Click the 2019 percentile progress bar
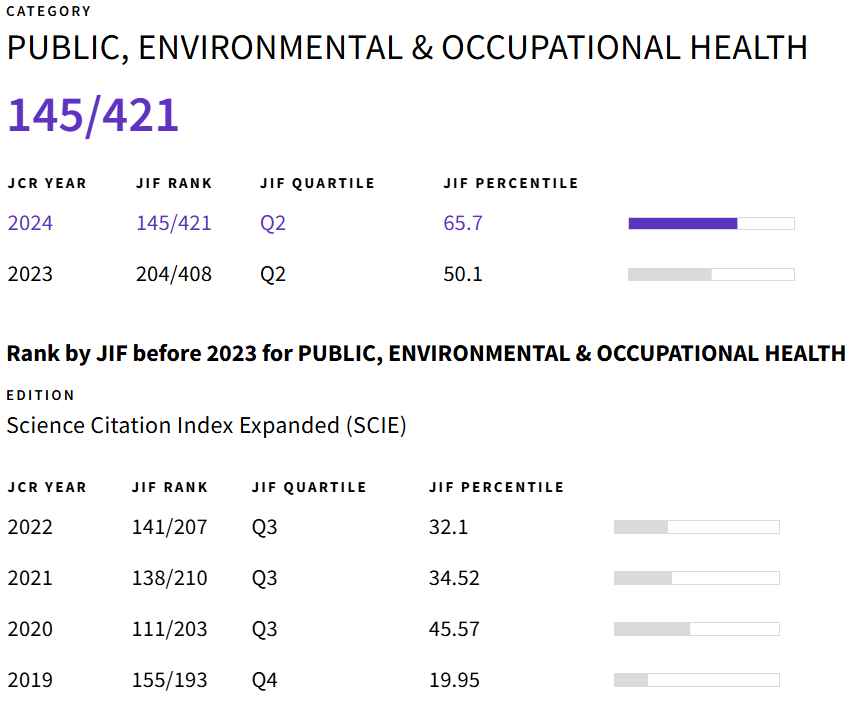 (x=696, y=680)
